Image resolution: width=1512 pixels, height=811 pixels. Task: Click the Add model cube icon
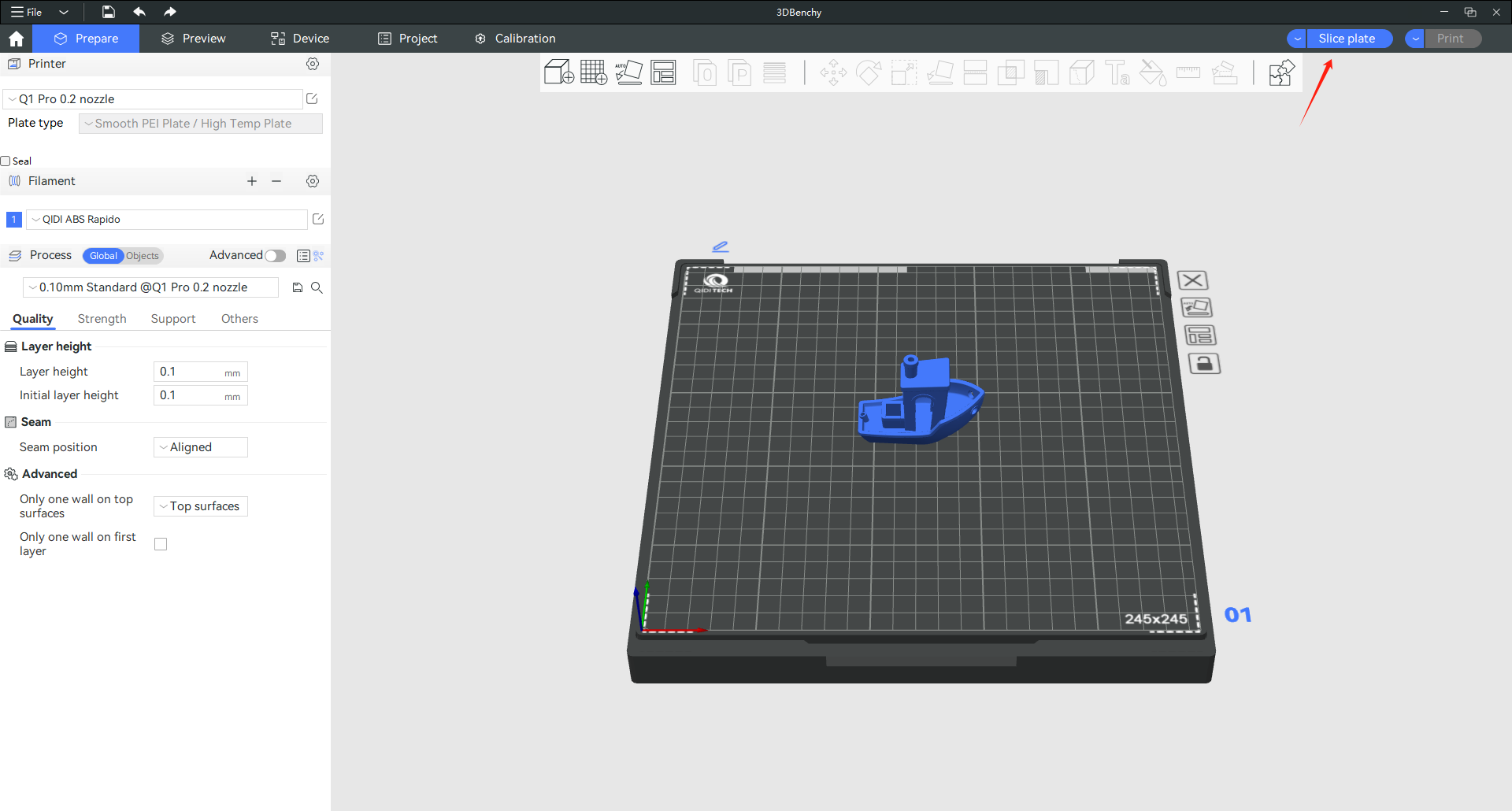[x=558, y=72]
